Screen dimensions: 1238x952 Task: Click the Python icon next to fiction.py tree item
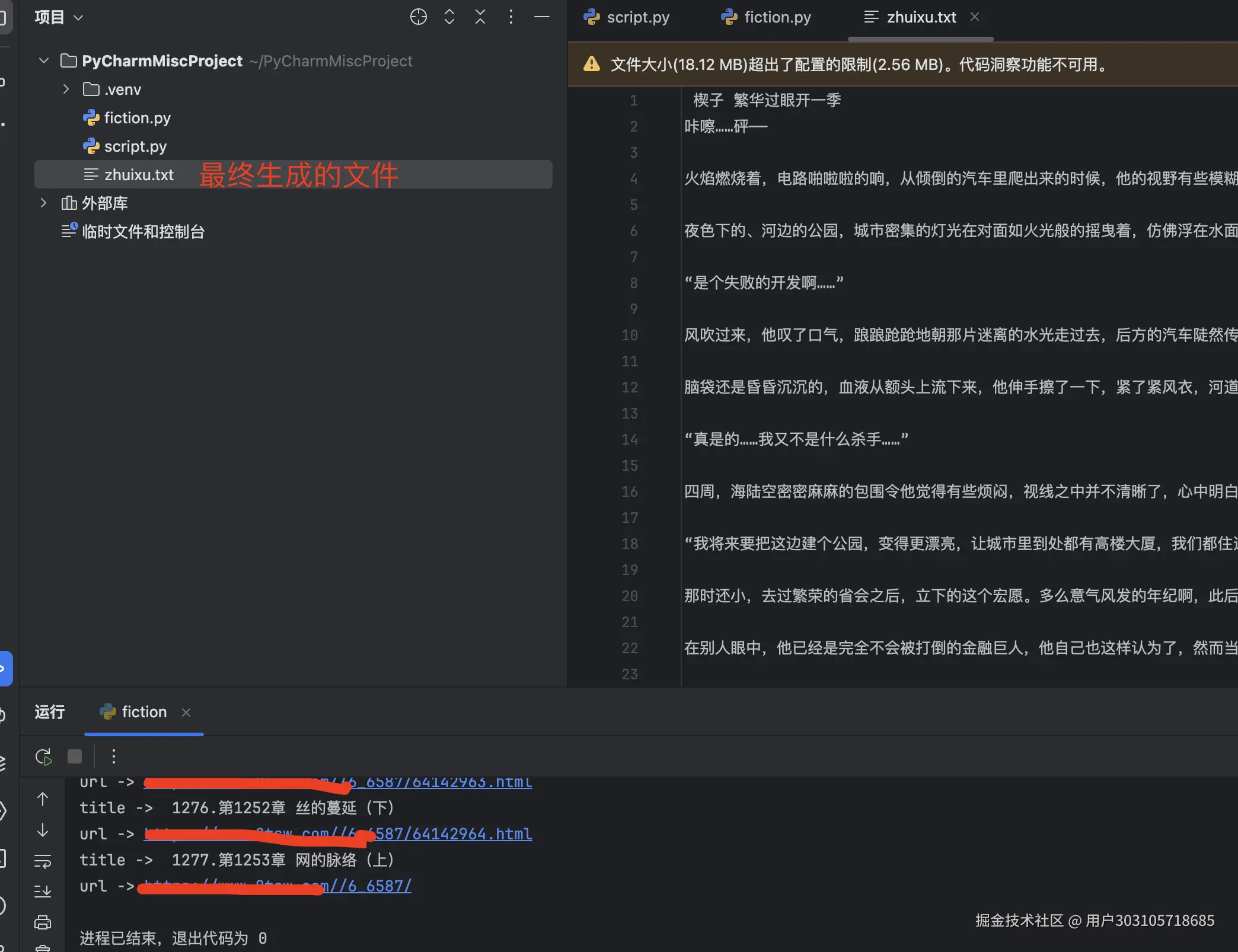(x=91, y=117)
